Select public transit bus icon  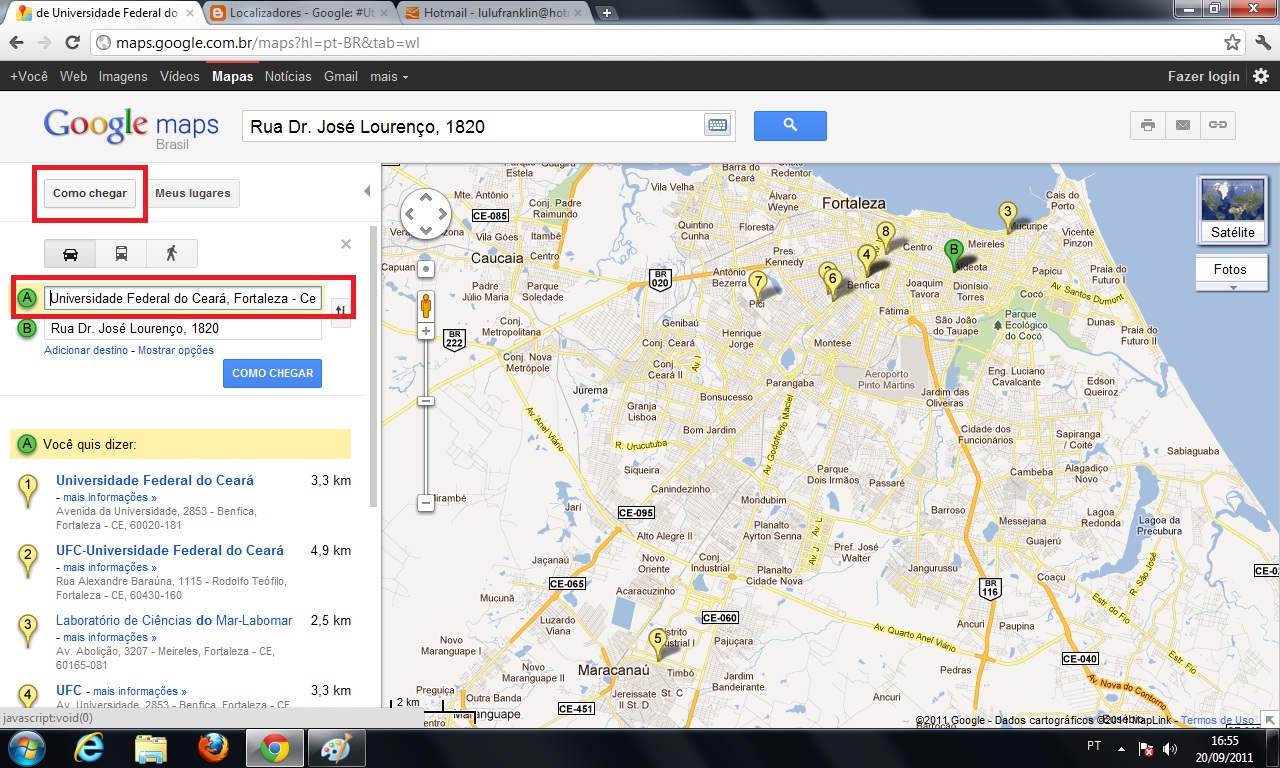[x=121, y=254]
